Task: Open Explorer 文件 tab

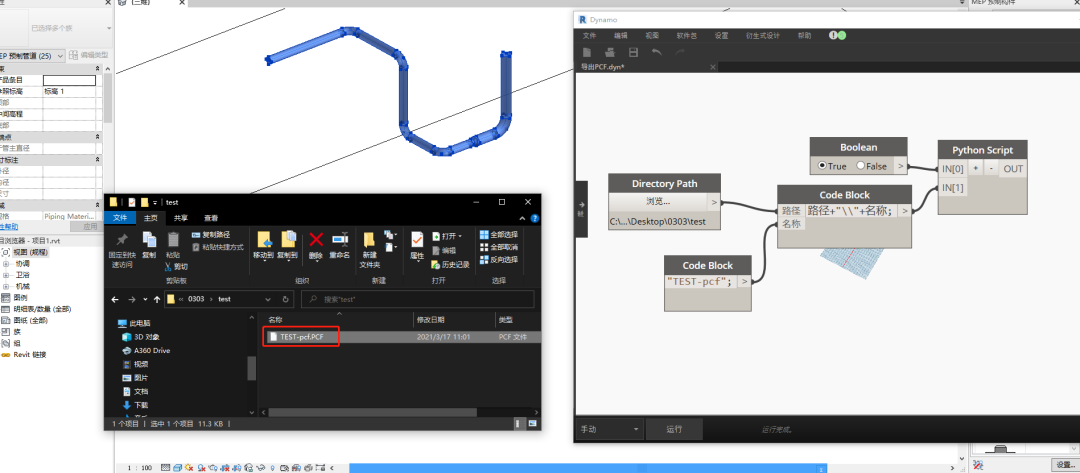Action: [x=120, y=218]
